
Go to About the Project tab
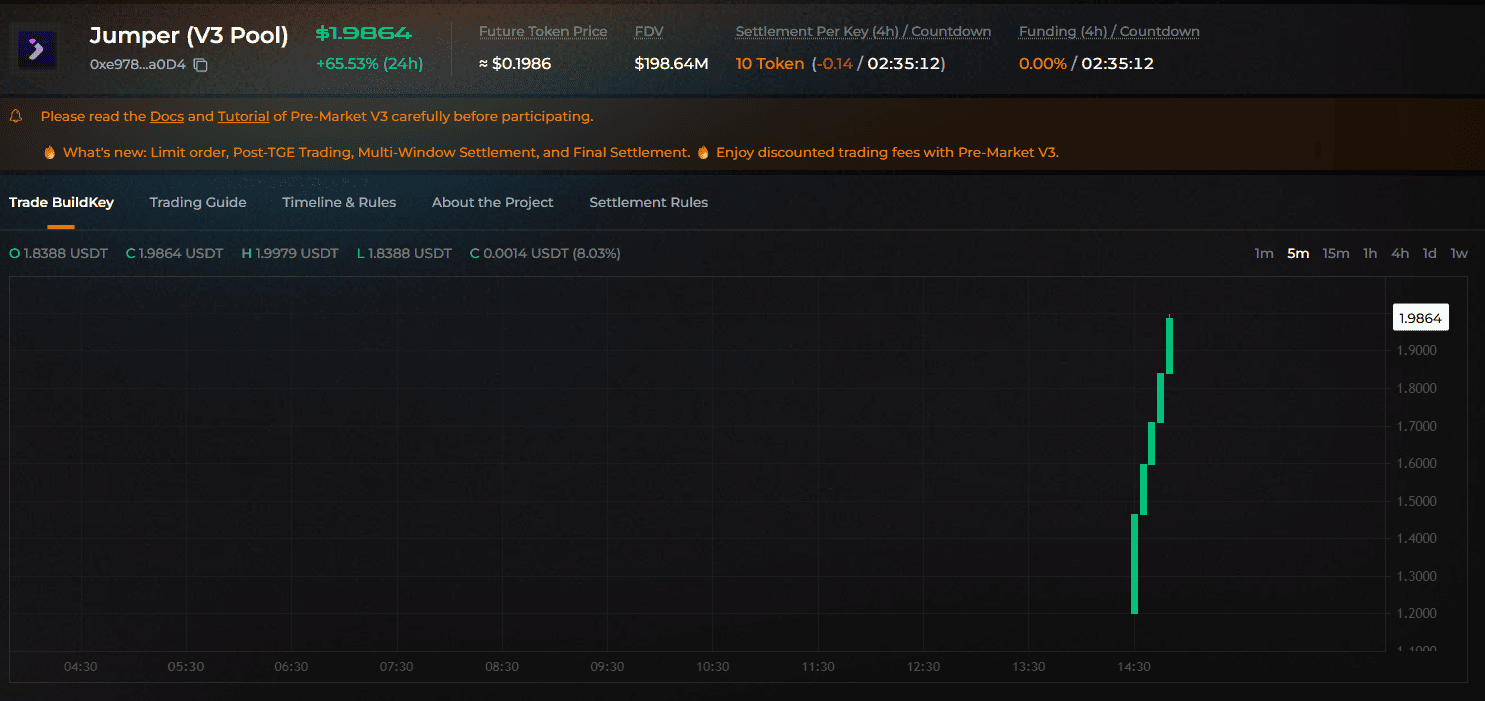[492, 202]
